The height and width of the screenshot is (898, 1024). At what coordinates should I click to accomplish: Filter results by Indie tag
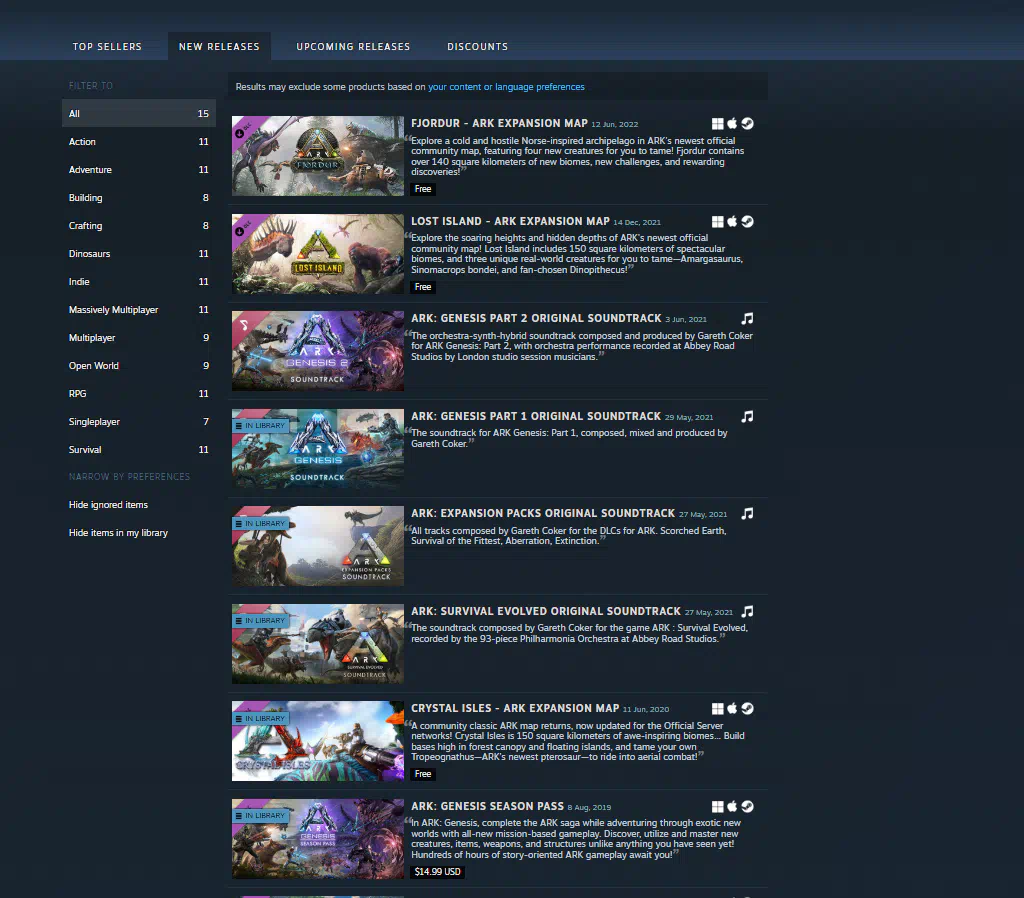[x=138, y=282]
